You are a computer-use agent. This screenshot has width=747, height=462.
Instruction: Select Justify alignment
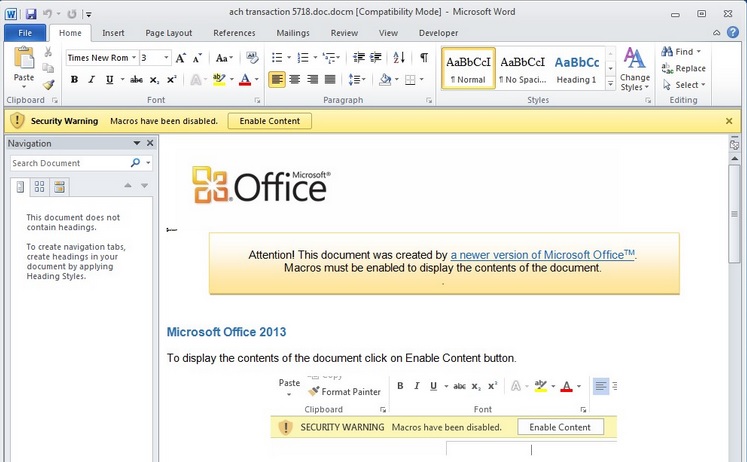click(330, 80)
